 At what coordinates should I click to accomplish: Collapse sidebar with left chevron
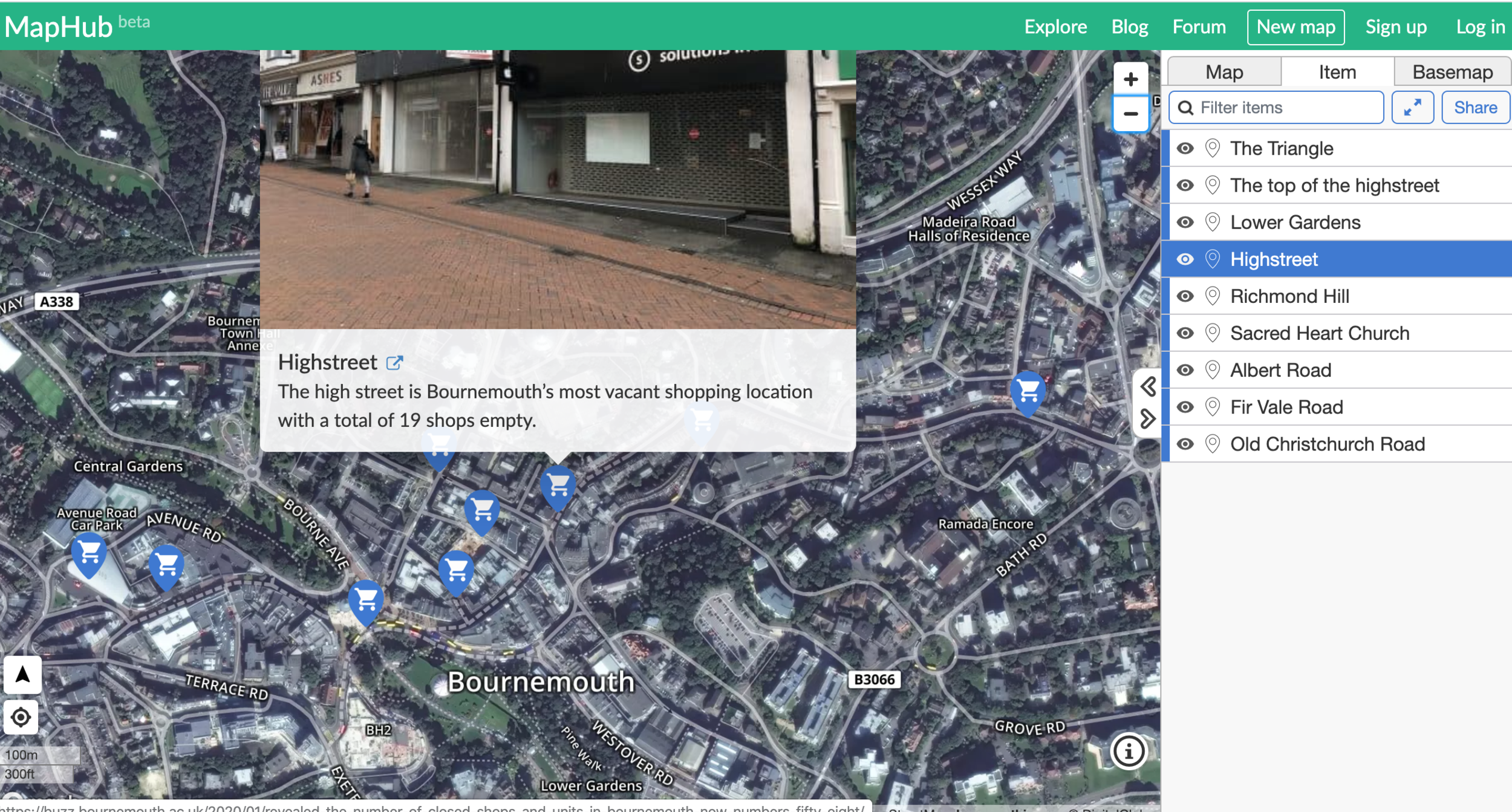tap(1147, 386)
